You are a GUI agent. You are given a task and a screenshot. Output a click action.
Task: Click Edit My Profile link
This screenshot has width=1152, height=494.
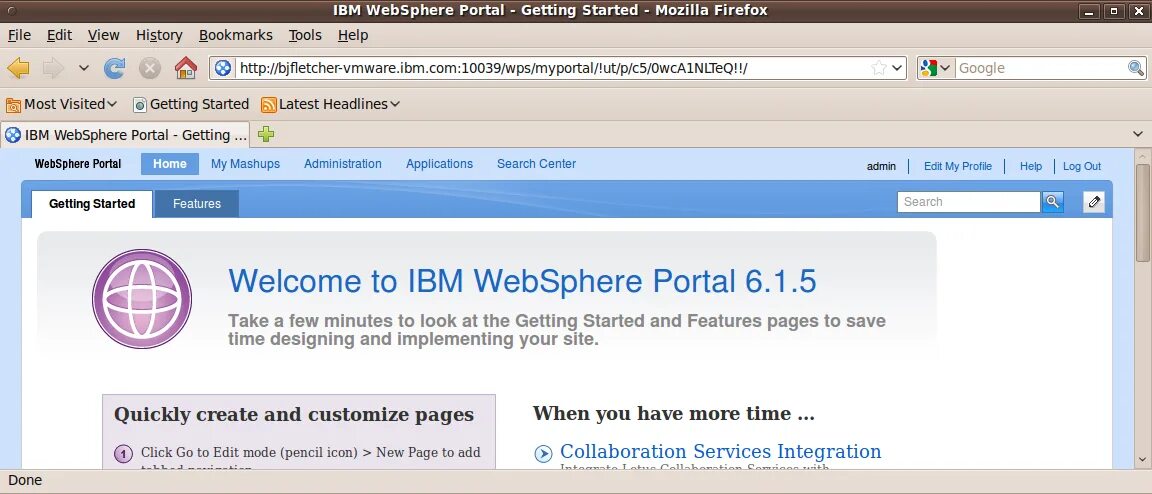point(957,166)
